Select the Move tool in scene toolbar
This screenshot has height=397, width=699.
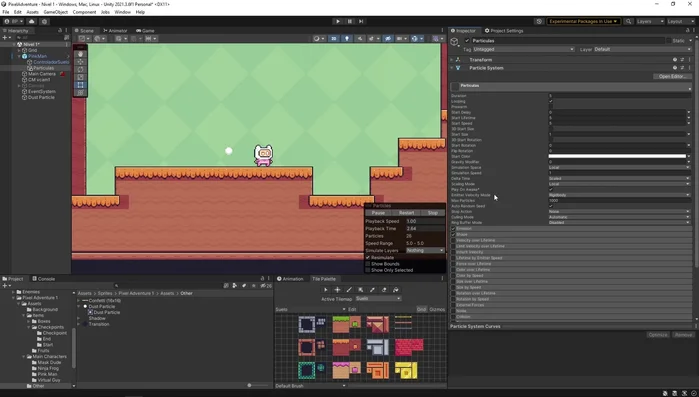(80, 61)
